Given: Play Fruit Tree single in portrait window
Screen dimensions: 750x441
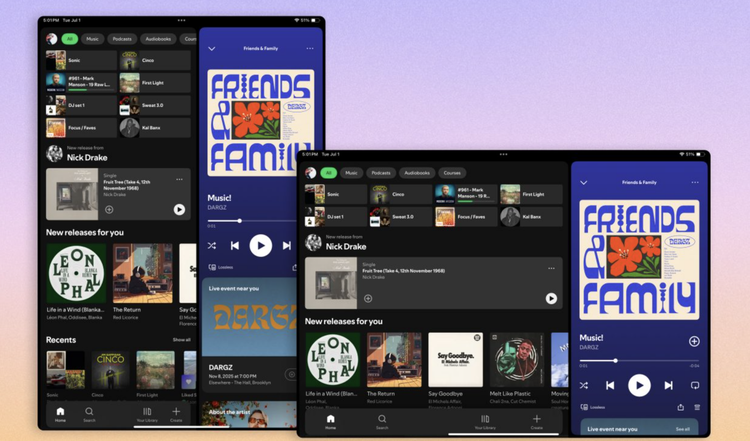Looking at the screenshot, I should (x=179, y=209).
